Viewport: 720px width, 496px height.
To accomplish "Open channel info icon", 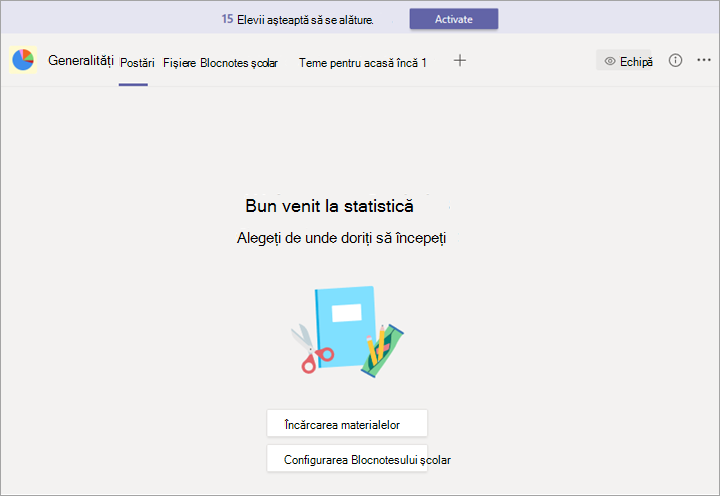I will pos(675,60).
